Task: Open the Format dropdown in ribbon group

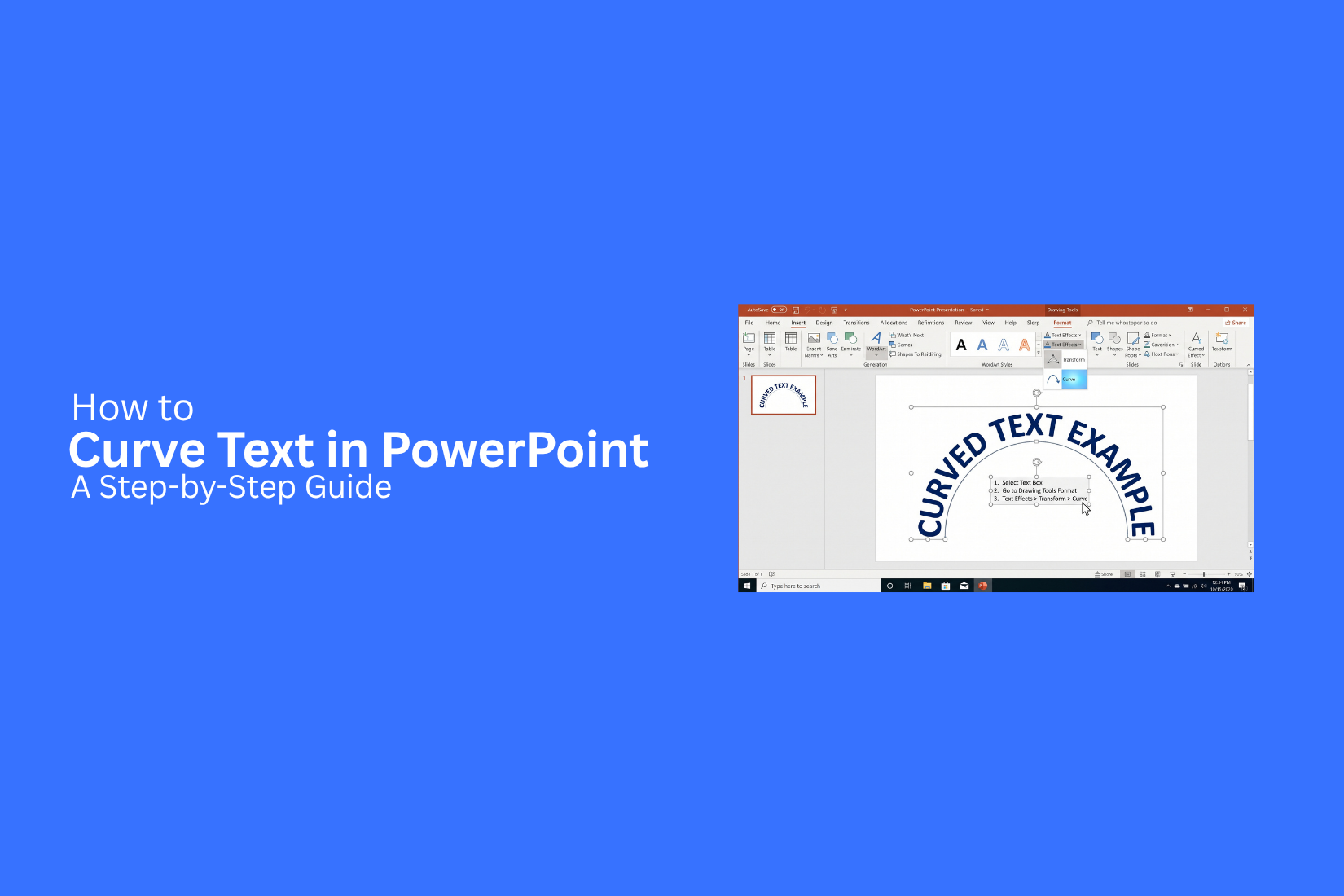Action: pyautogui.click(x=1157, y=335)
